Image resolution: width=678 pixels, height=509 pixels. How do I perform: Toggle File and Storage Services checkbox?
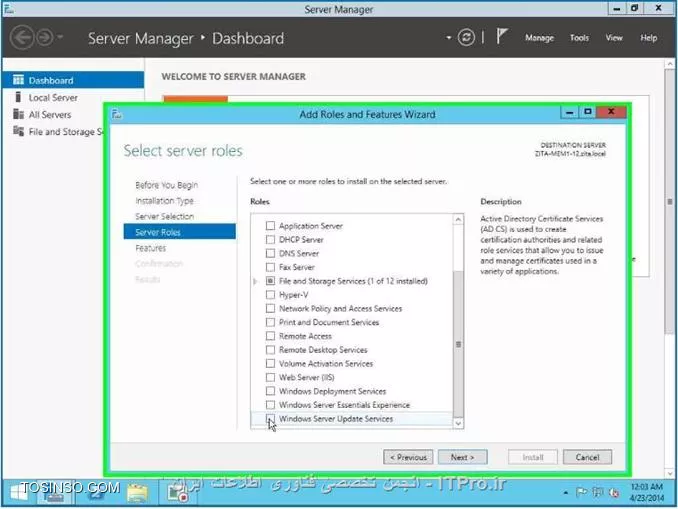coord(270,281)
